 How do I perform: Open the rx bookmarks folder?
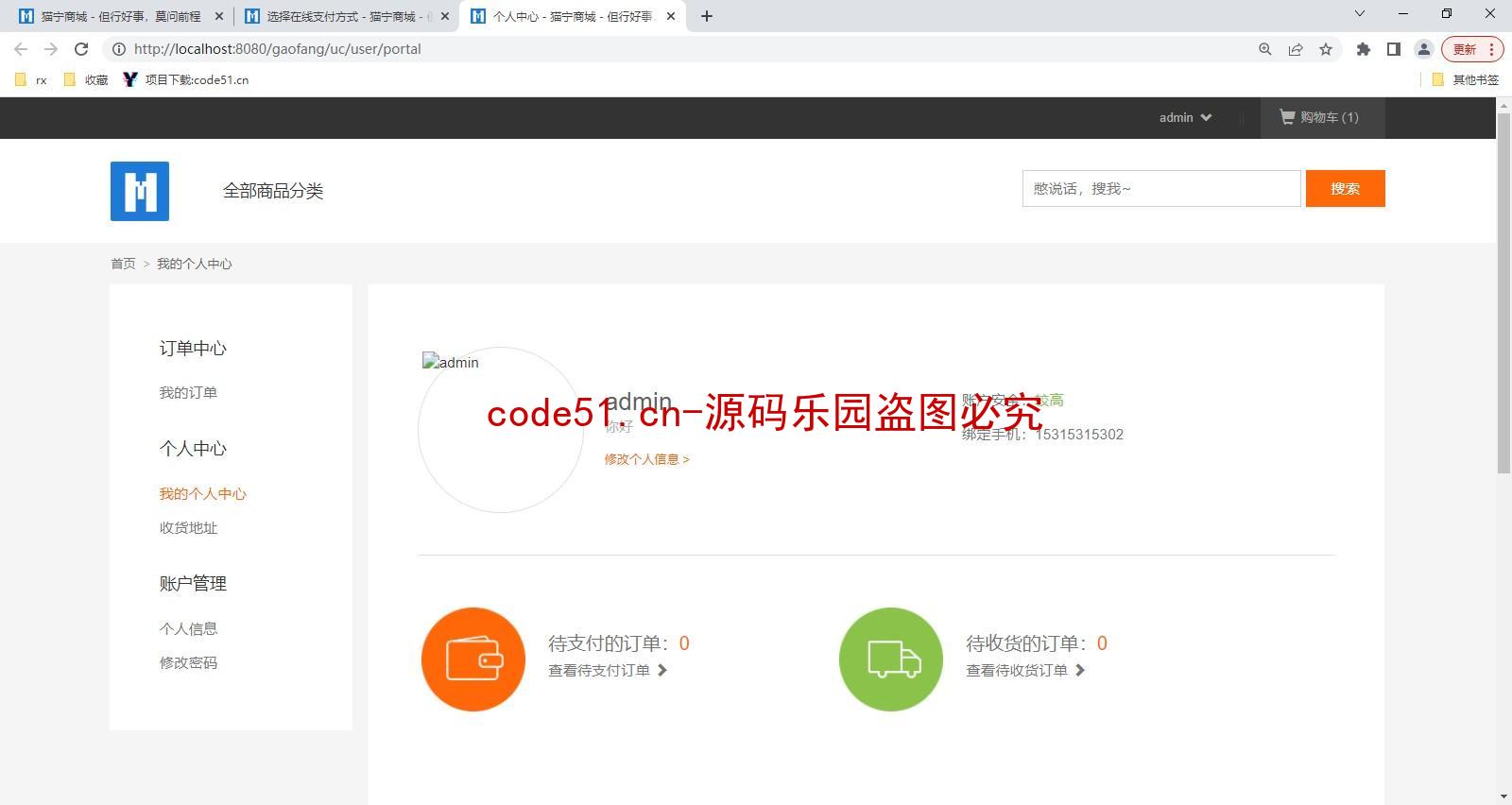coord(31,80)
